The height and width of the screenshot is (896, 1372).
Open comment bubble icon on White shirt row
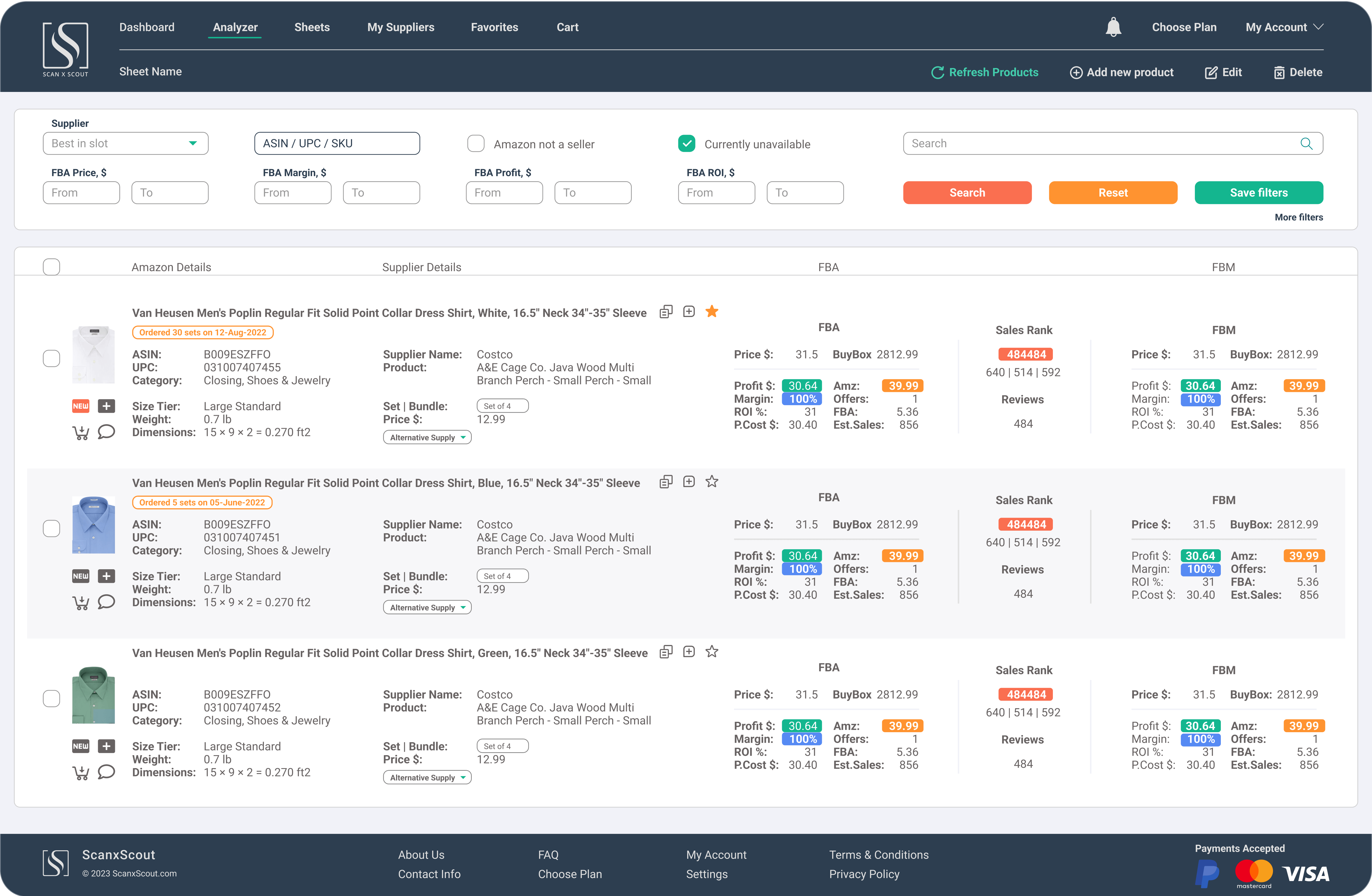[107, 432]
